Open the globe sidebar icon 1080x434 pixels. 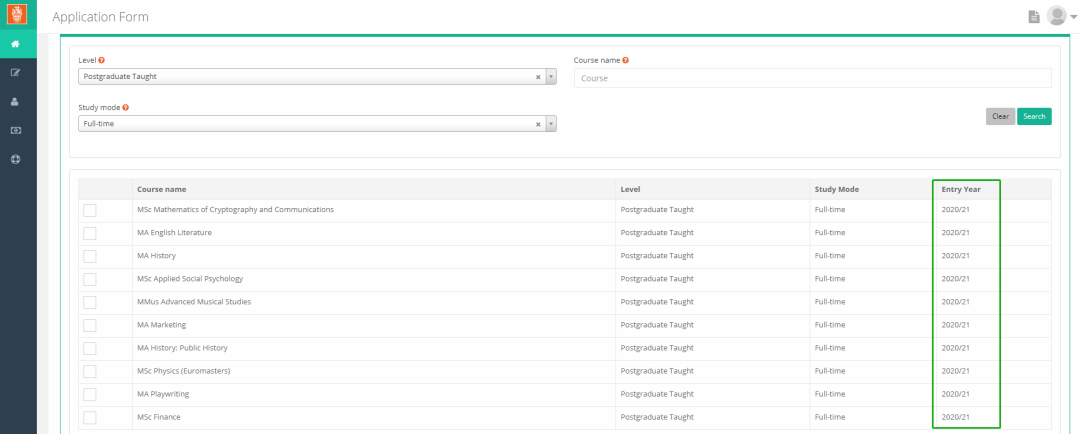tap(15, 159)
